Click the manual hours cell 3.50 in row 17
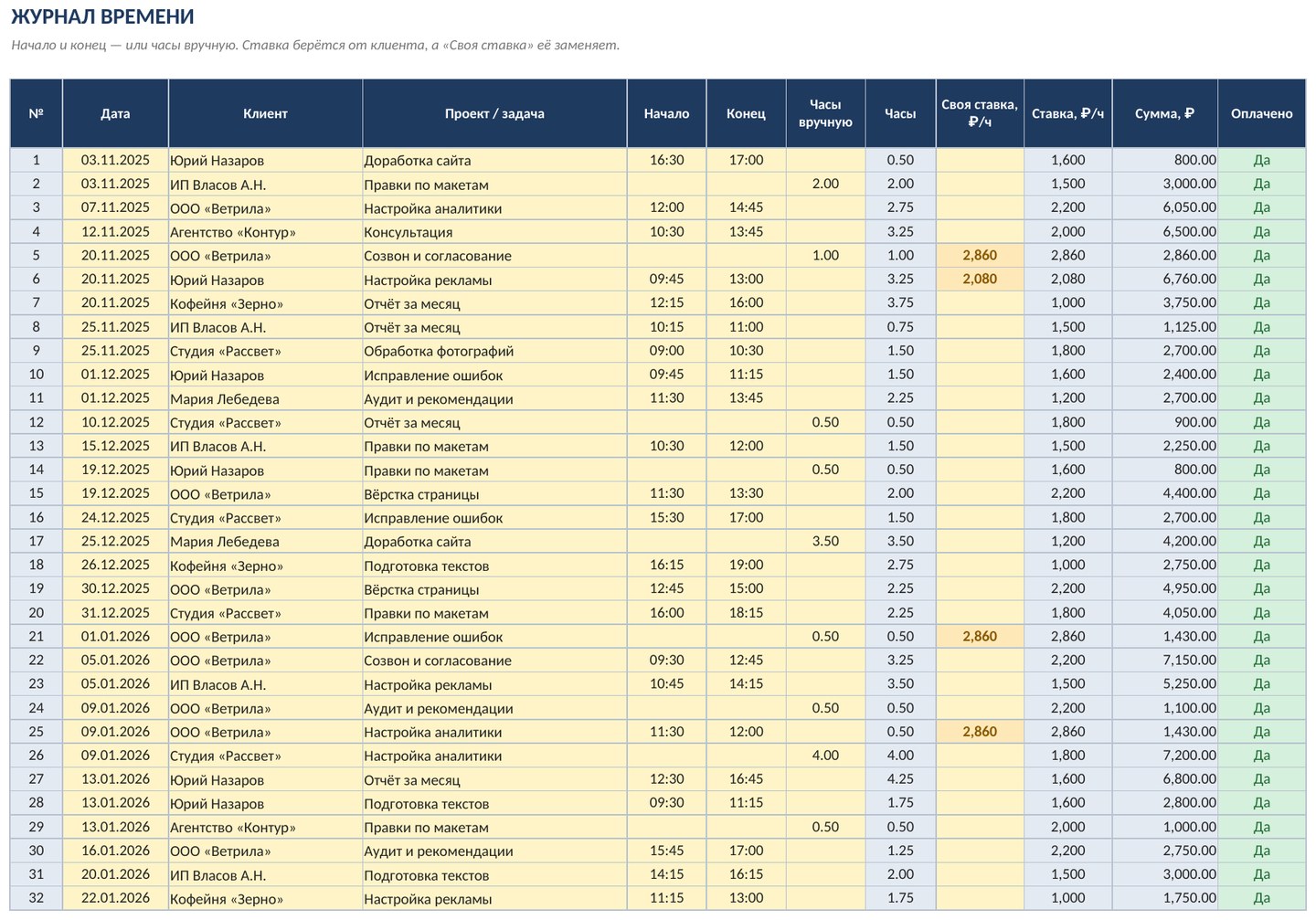 tap(825, 541)
